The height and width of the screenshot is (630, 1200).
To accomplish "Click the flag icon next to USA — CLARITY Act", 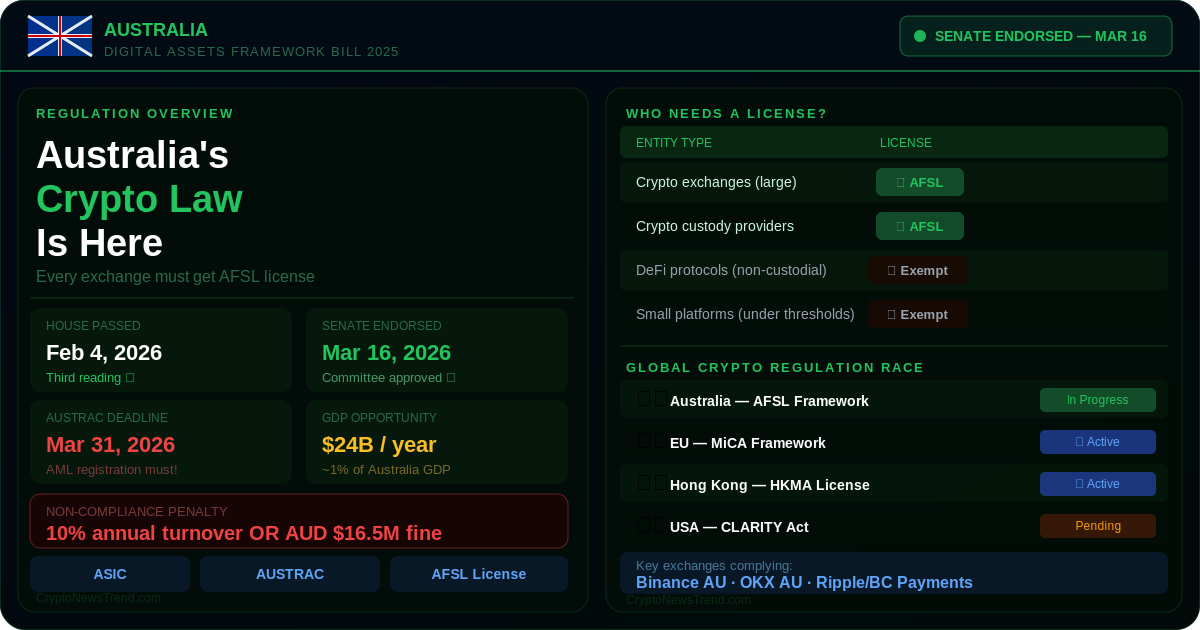I will click(x=652, y=525).
